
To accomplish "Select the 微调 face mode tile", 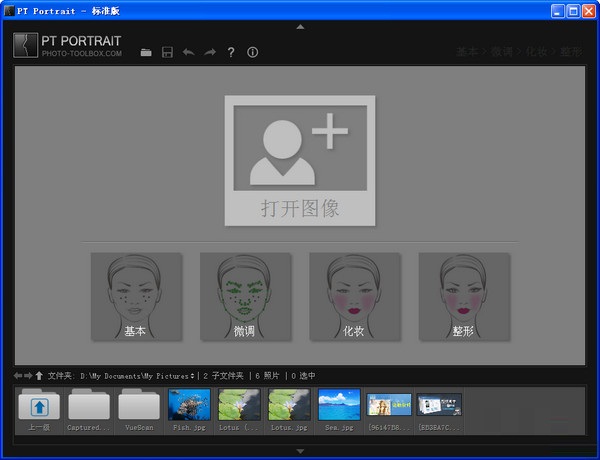I will point(245,296).
